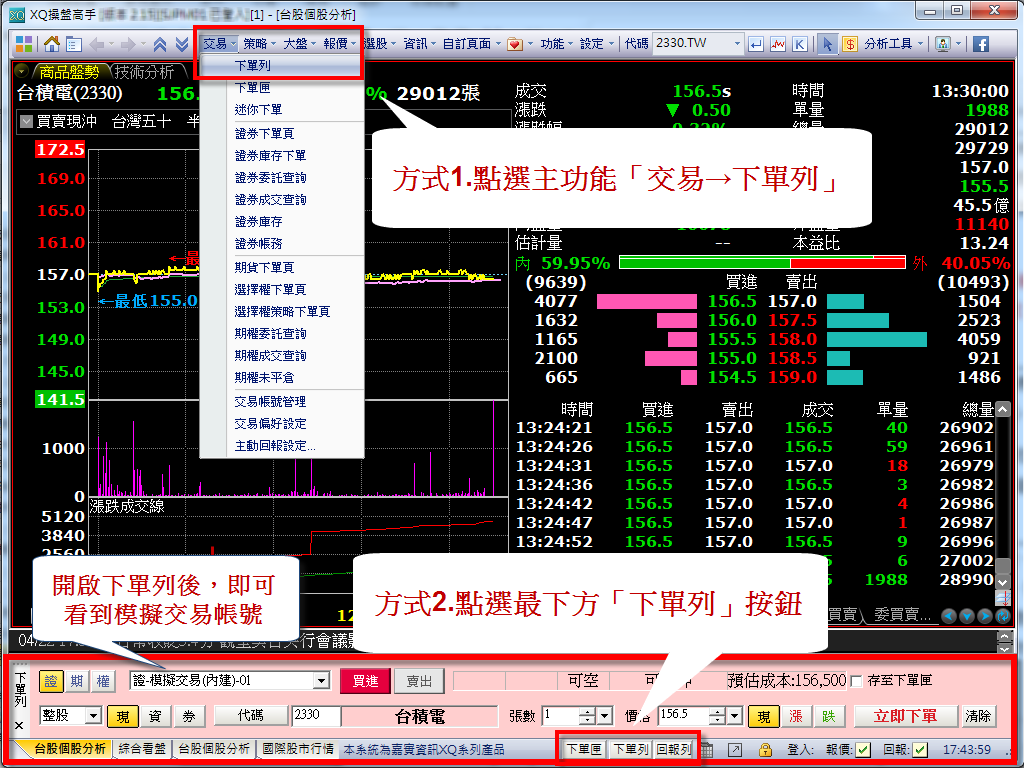This screenshot has height=768, width=1024.
Task: Open the 張數 quantity dropdown arrow
Action: pos(605,716)
